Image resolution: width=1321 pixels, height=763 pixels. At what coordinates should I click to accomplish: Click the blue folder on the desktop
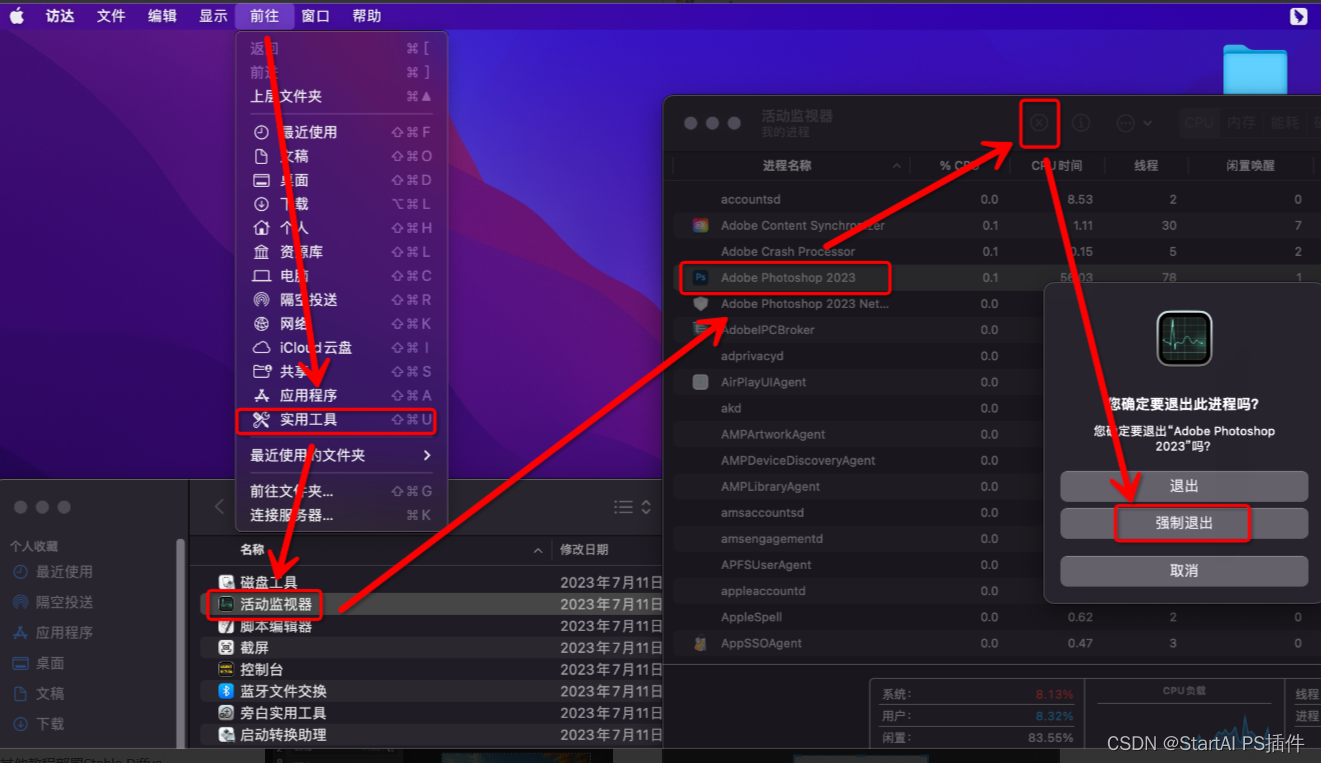click(x=1255, y=70)
